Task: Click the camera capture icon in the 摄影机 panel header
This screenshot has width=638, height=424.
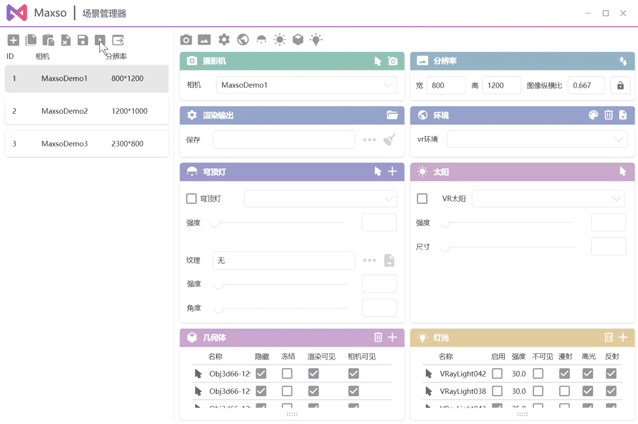Action: coord(393,61)
